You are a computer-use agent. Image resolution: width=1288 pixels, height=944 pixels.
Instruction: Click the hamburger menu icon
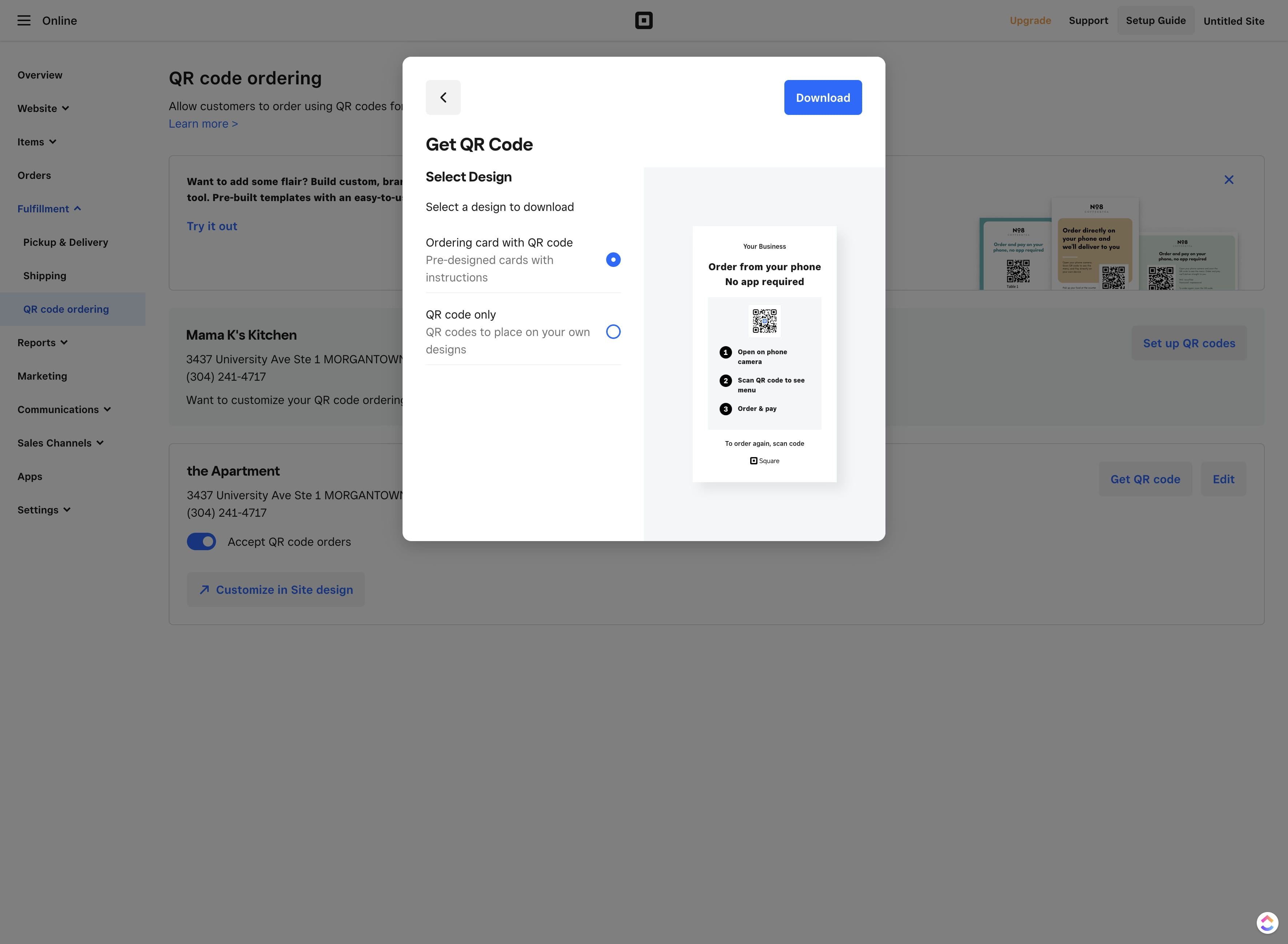23,21
